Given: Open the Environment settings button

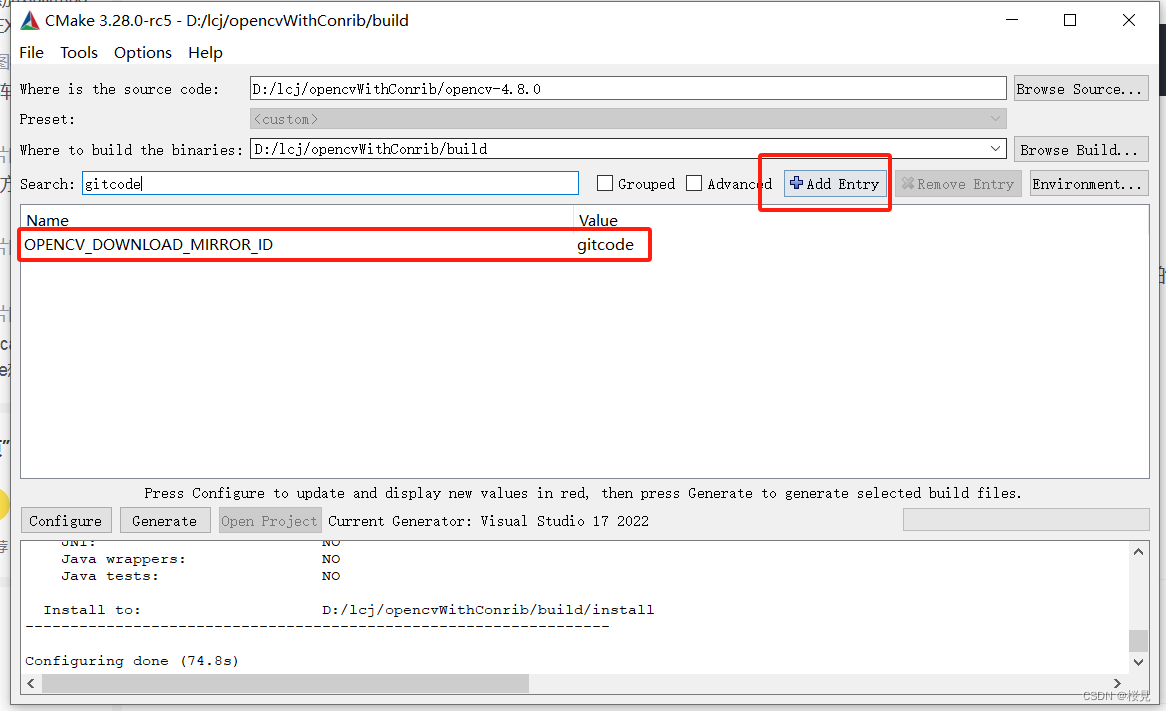Looking at the screenshot, I should tap(1089, 184).
